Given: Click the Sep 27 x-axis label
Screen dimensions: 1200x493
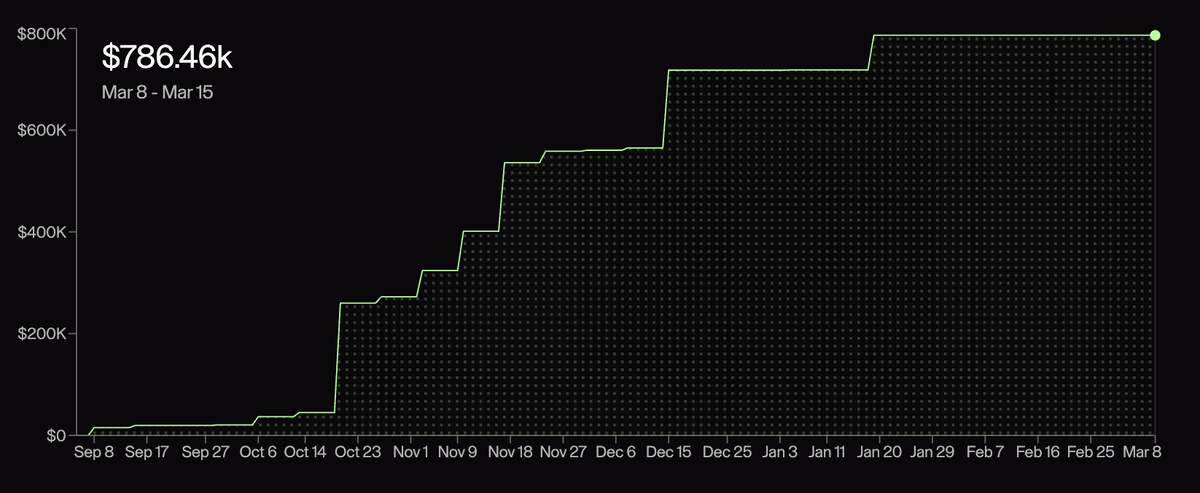Looking at the screenshot, I should point(206,452).
